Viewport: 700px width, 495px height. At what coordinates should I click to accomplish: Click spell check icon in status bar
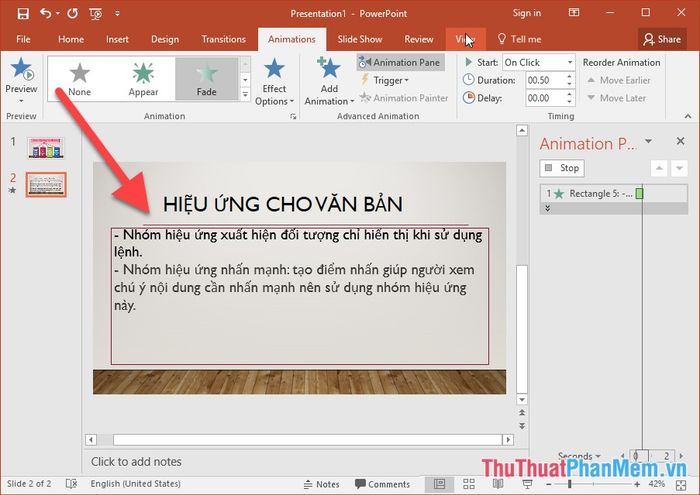tap(71, 483)
